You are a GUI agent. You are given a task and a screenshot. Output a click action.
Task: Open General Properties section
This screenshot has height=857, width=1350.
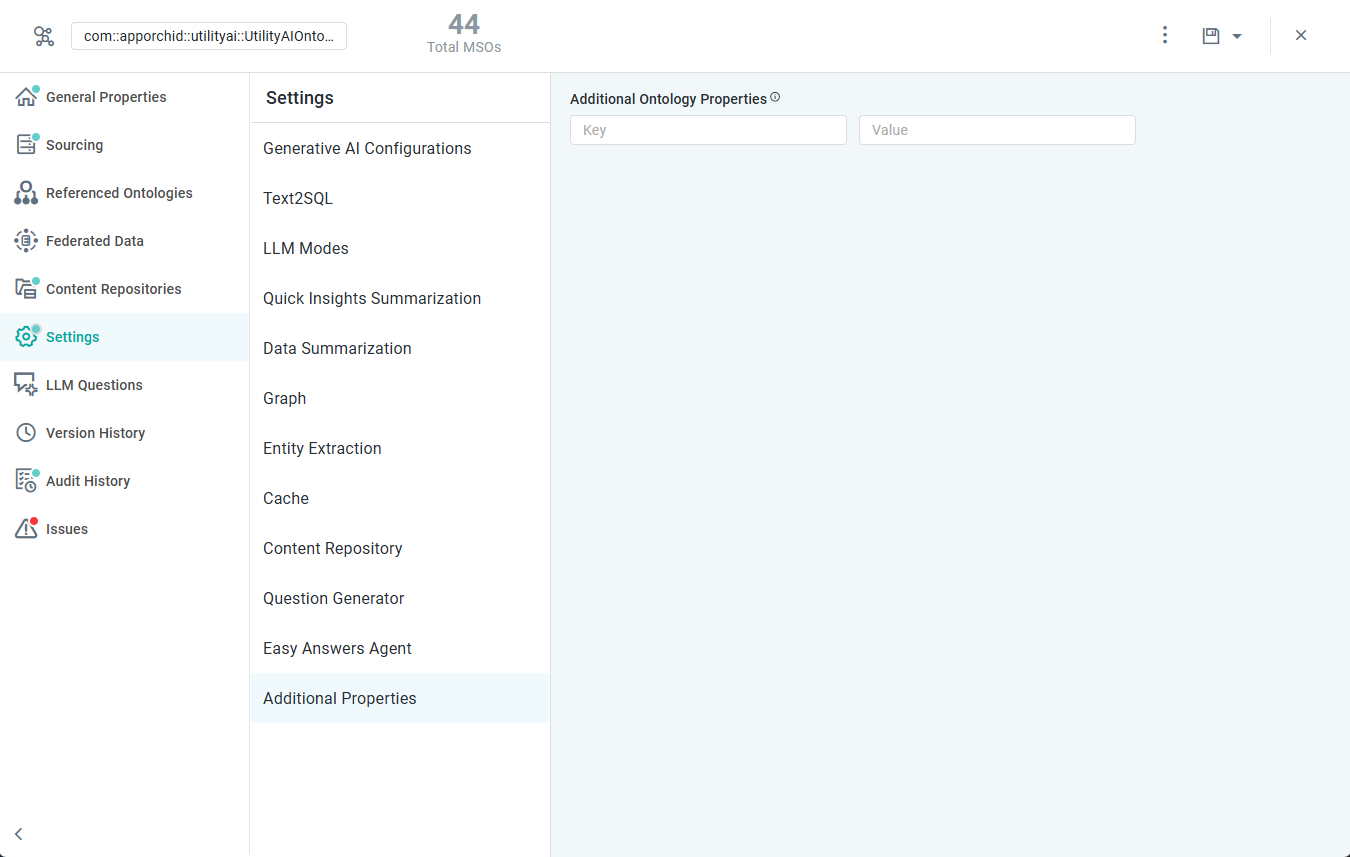tap(106, 97)
